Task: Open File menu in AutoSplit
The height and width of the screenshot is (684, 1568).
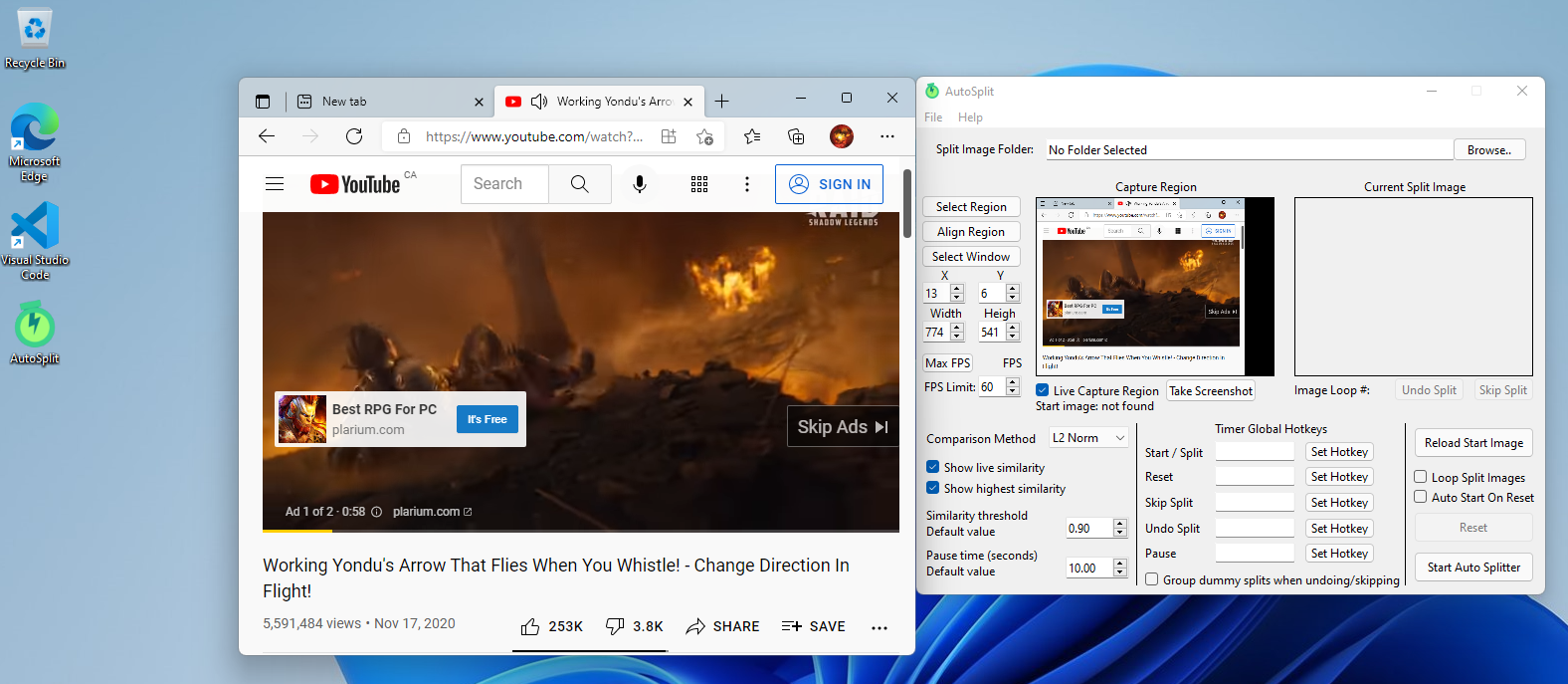Action: click(933, 117)
